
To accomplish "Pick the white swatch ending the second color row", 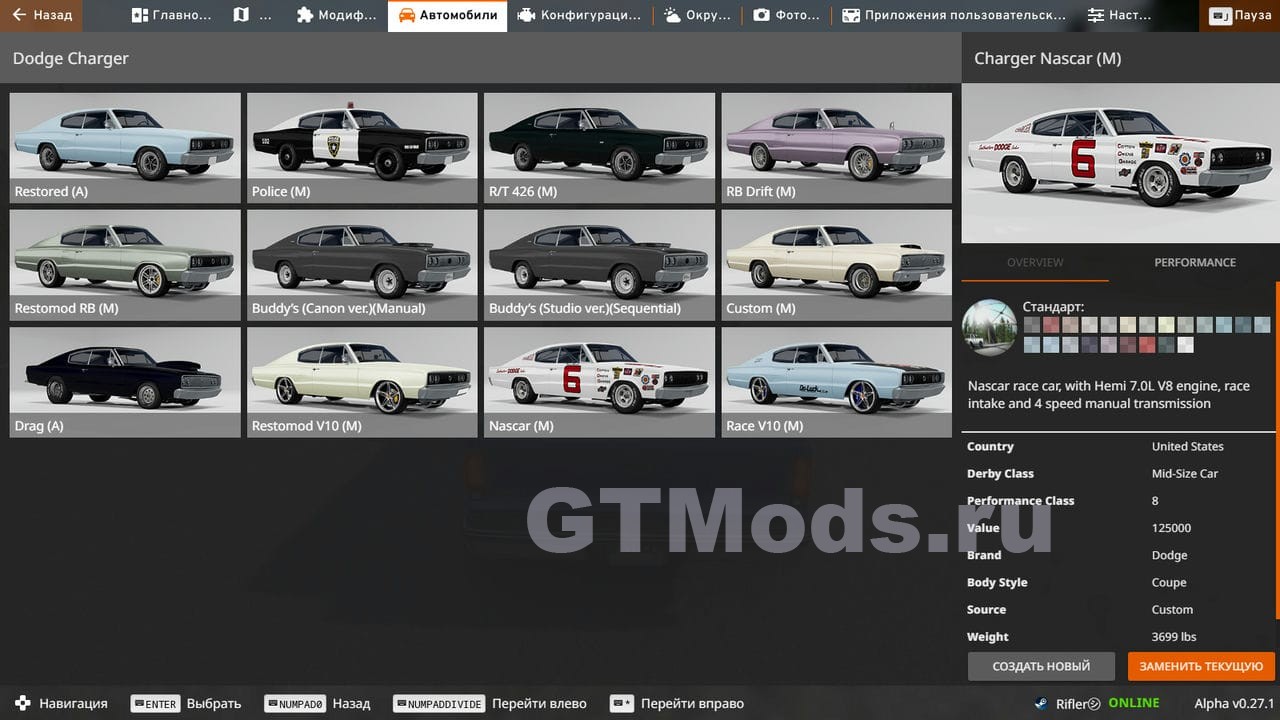I will coord(1185,344).
